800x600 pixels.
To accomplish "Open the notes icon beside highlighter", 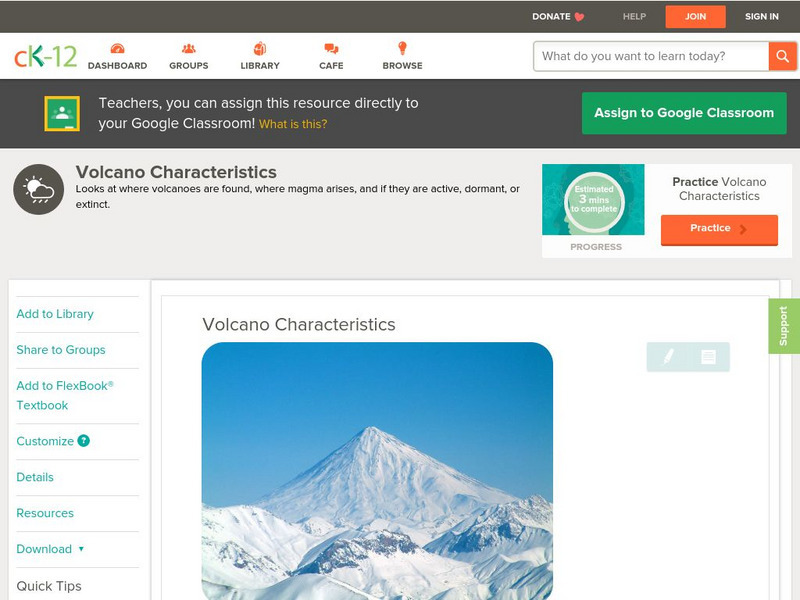I will point(708,357).
